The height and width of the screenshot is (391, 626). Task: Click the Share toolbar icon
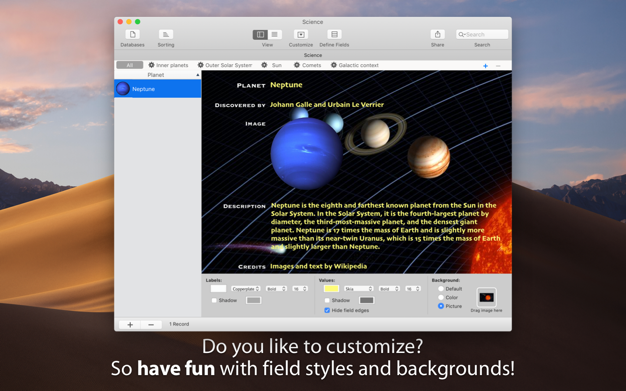pyautogui.click(x=438, y=34)
